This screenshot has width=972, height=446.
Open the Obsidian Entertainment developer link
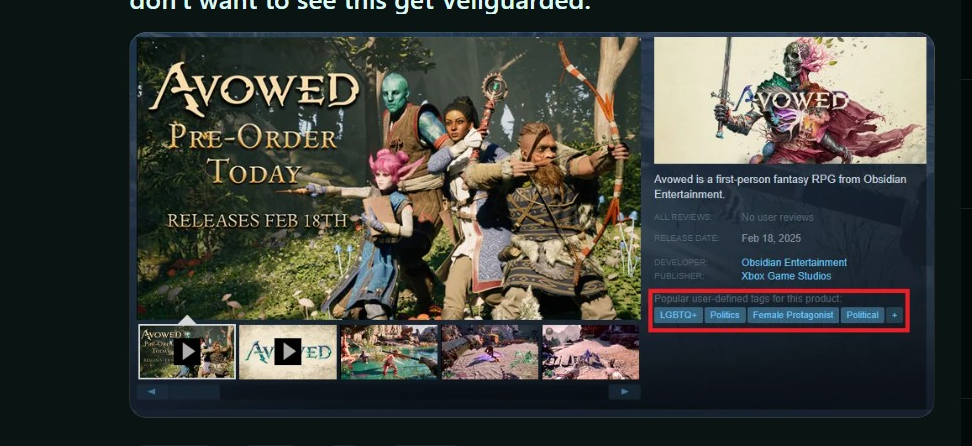[x=794, y=262]
